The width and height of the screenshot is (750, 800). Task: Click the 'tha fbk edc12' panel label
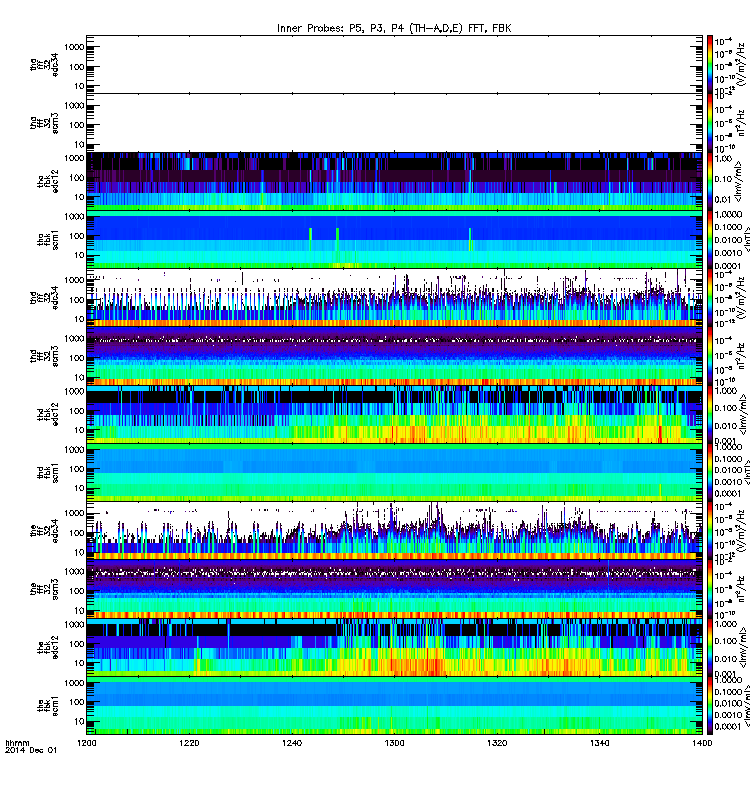[48, 181]
